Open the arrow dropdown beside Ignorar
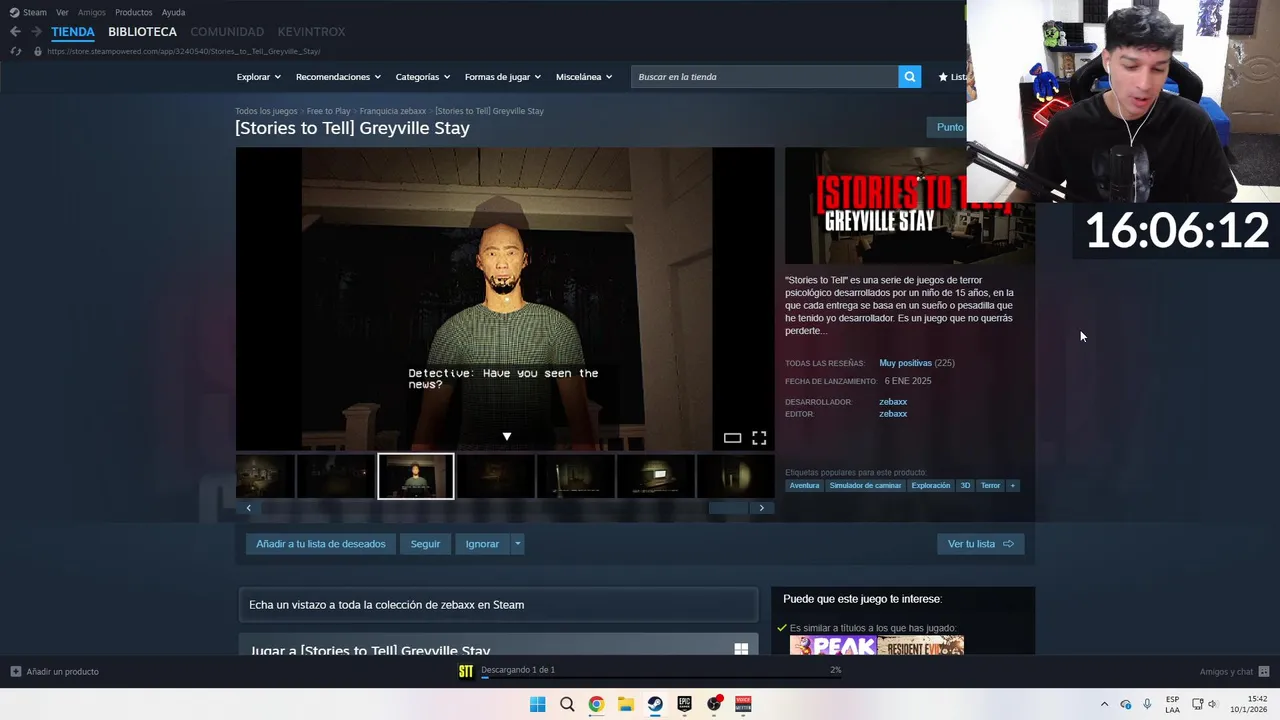The image size is (1280, 720). pos(517,544)
